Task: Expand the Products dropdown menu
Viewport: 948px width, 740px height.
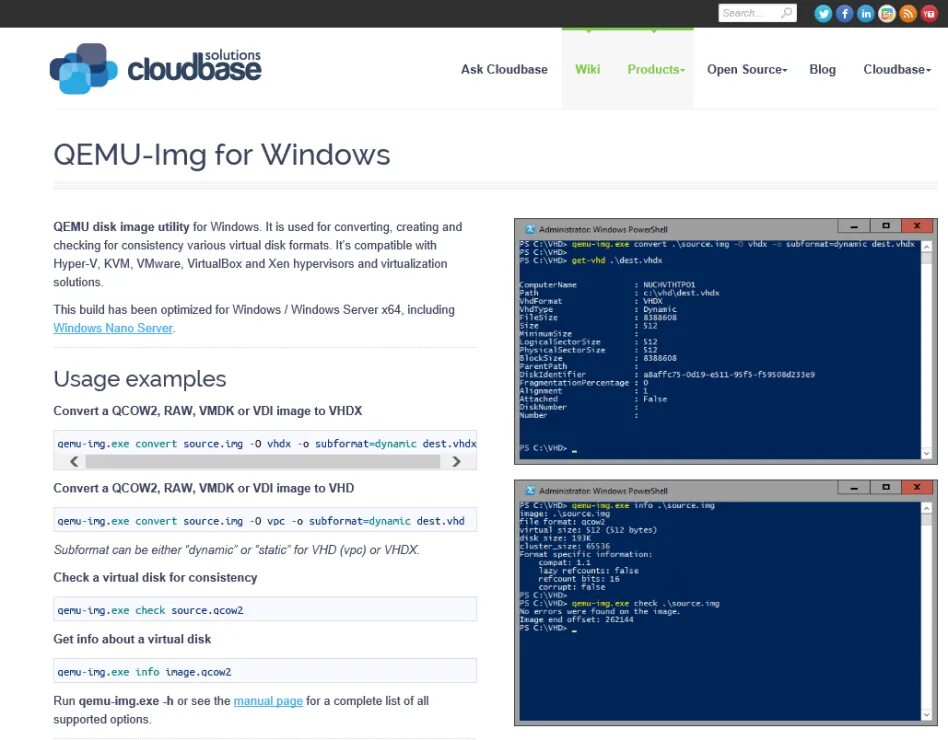Action: 656,70
